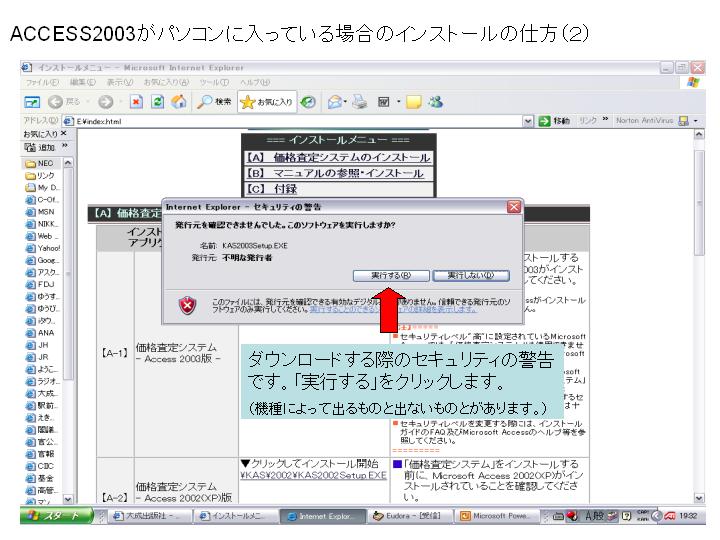Switch to インストールメニュー taskbar window
Viewport: 720px width, 540px height.
(x=236, y=516)
